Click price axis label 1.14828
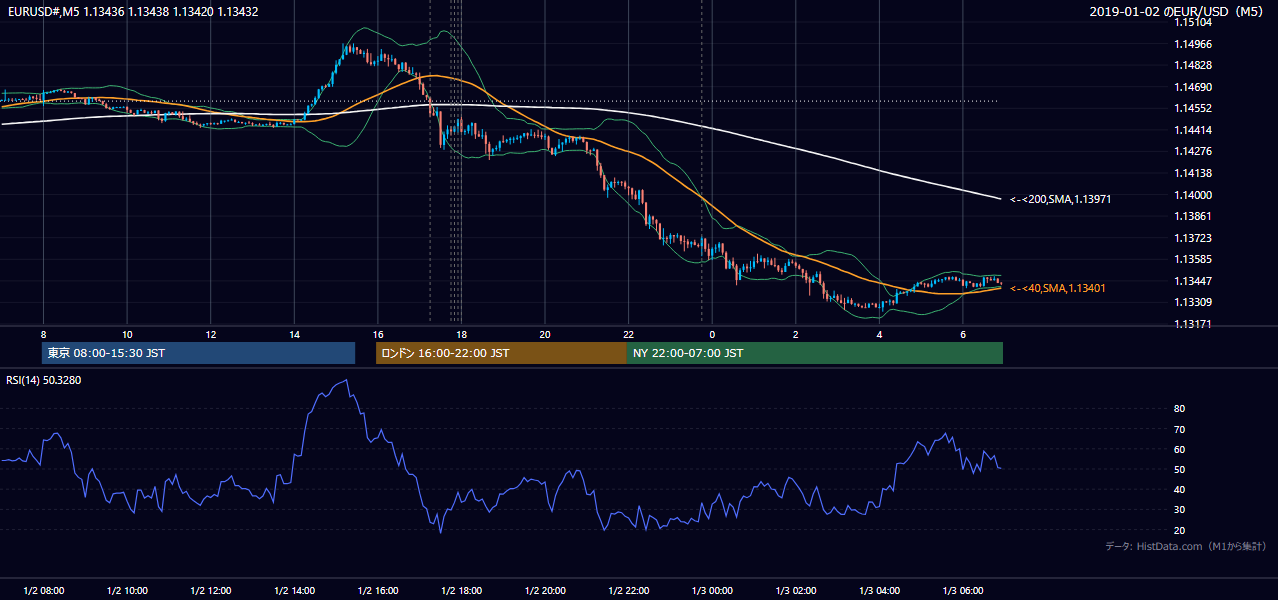This screenshot has height=600, width=1278. pyautogui.click(x=1193, y=65)
